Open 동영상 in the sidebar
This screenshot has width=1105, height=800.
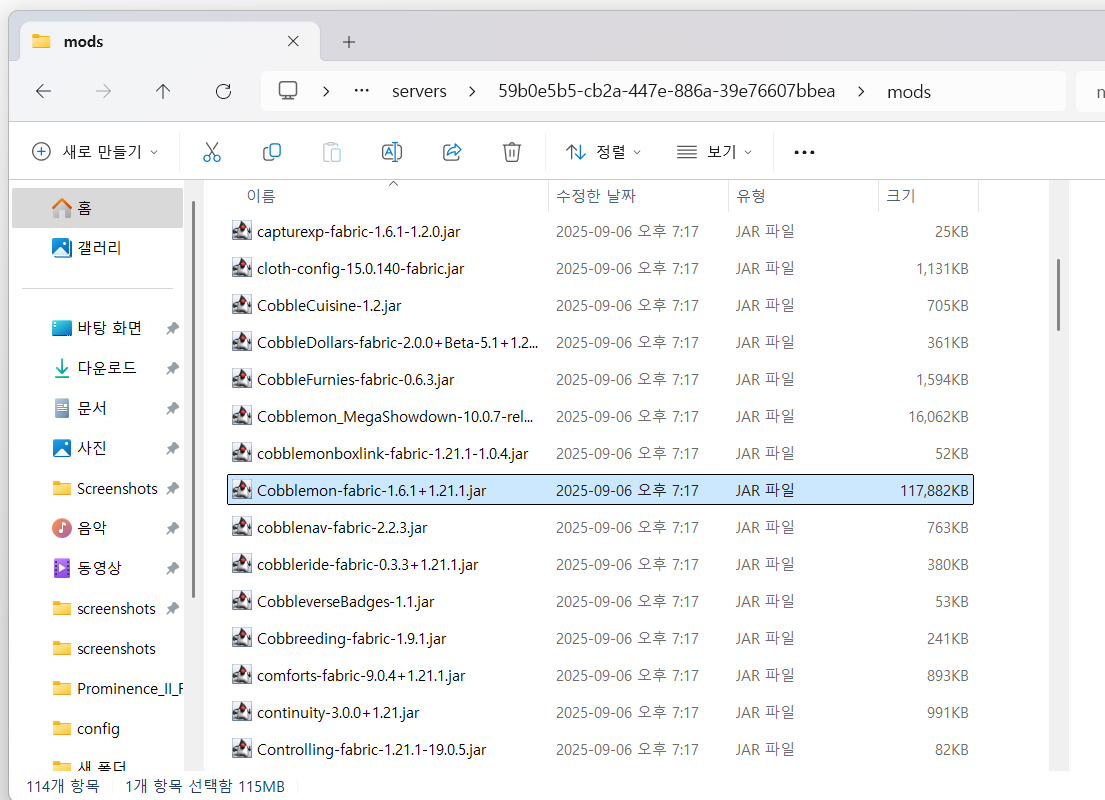coord(97,568)
